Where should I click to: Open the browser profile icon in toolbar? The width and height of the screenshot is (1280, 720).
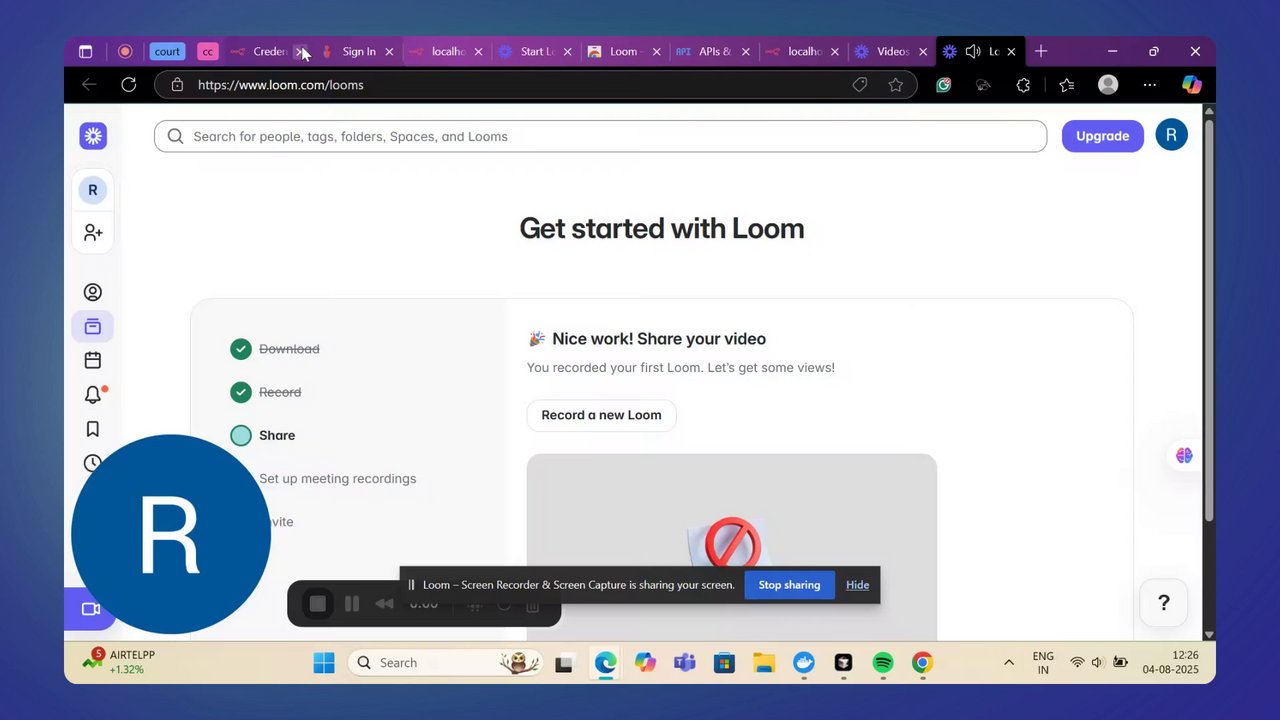click(x=1108, y=85)
